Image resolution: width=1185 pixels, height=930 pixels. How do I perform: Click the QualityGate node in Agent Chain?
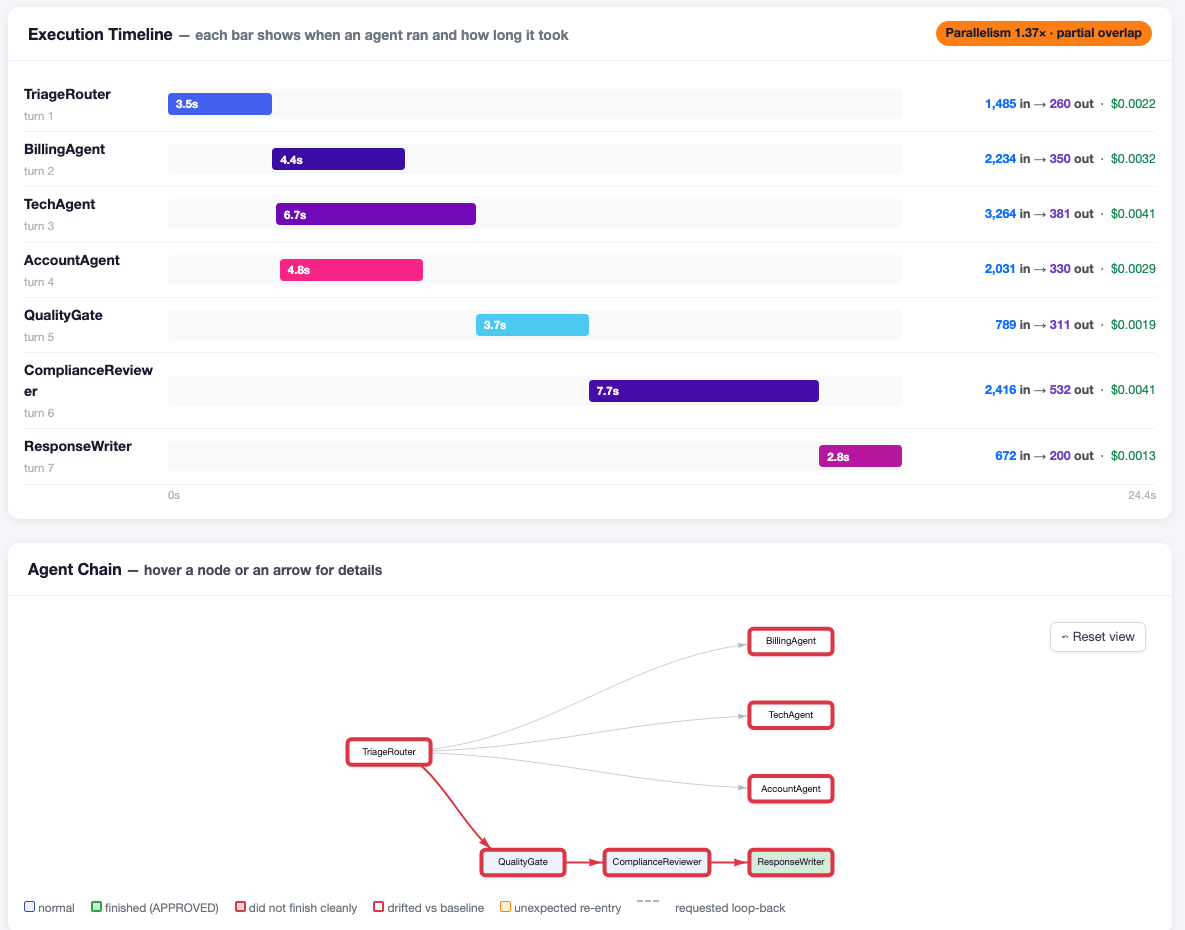[523, 862]
